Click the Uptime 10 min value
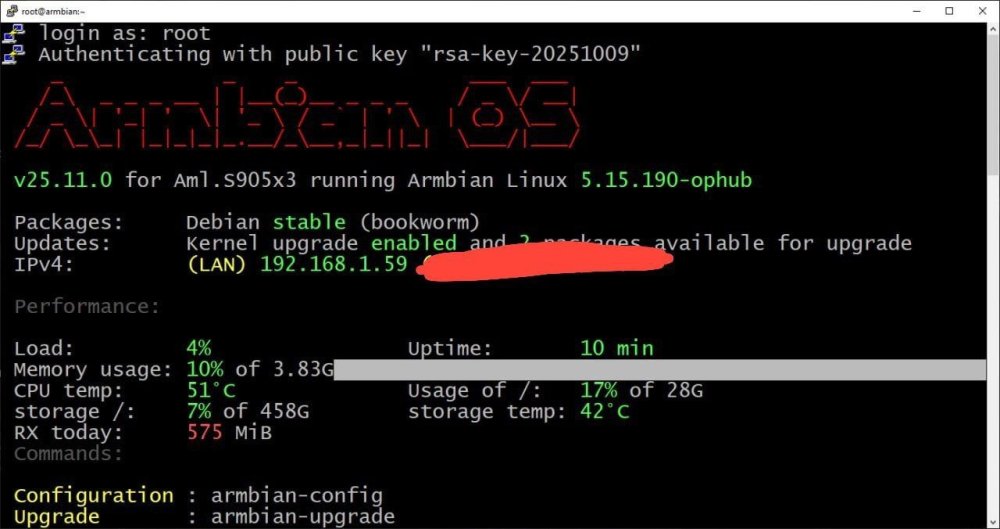The width and height of the screenshot is (1000, 529). point(617,348)
